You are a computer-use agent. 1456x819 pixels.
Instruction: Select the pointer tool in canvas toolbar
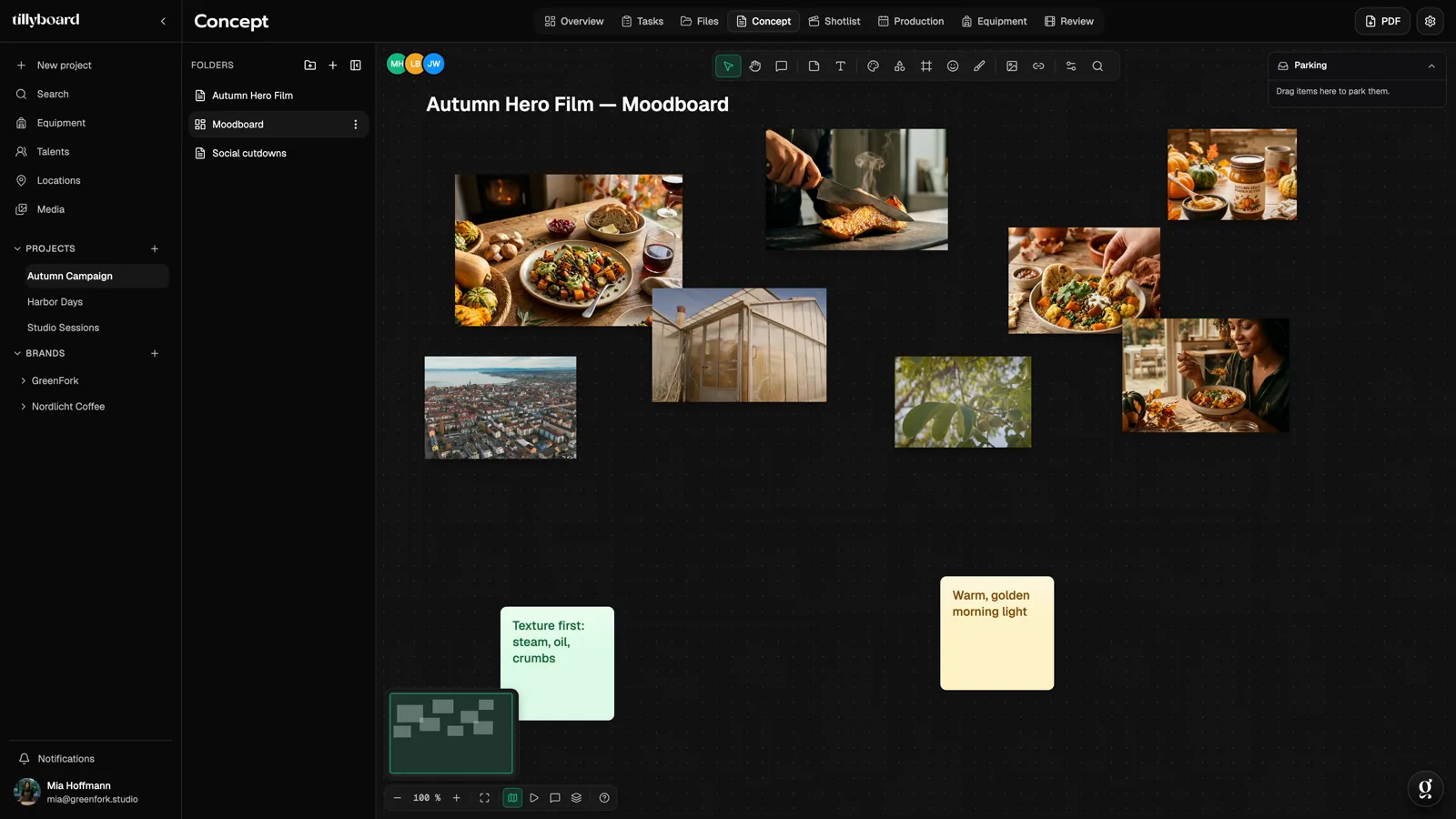pos(728,66)
